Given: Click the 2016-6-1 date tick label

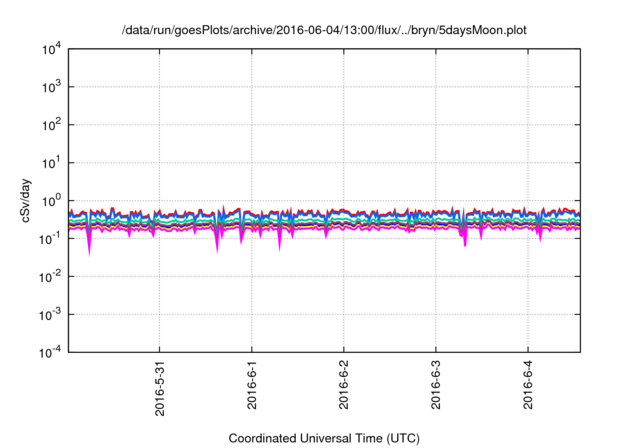Looking at the screenshot, I should 252,384.
